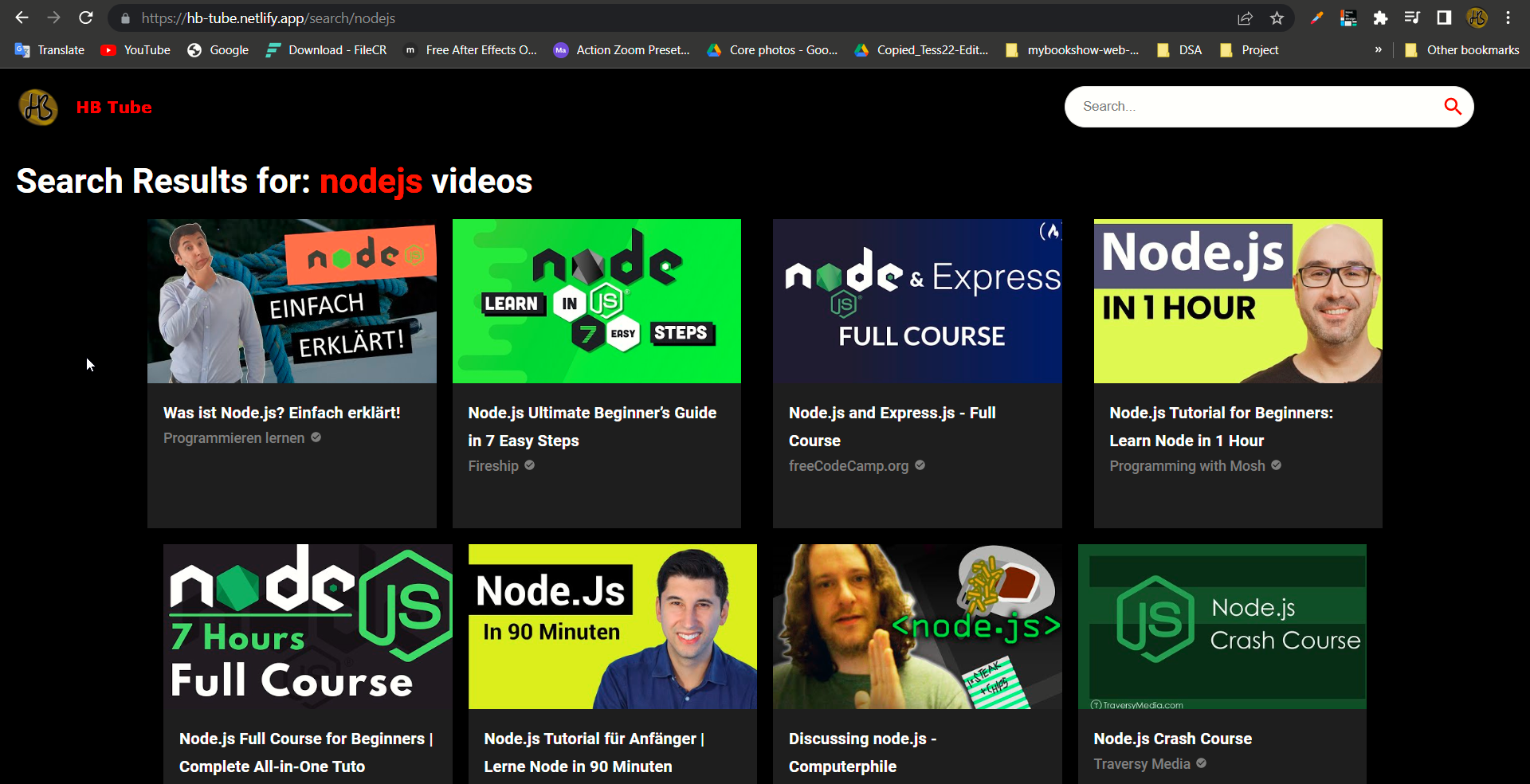Click the bookmark star icon
The width and height of the screenshot is (1530, 784).
(1277, 18)
